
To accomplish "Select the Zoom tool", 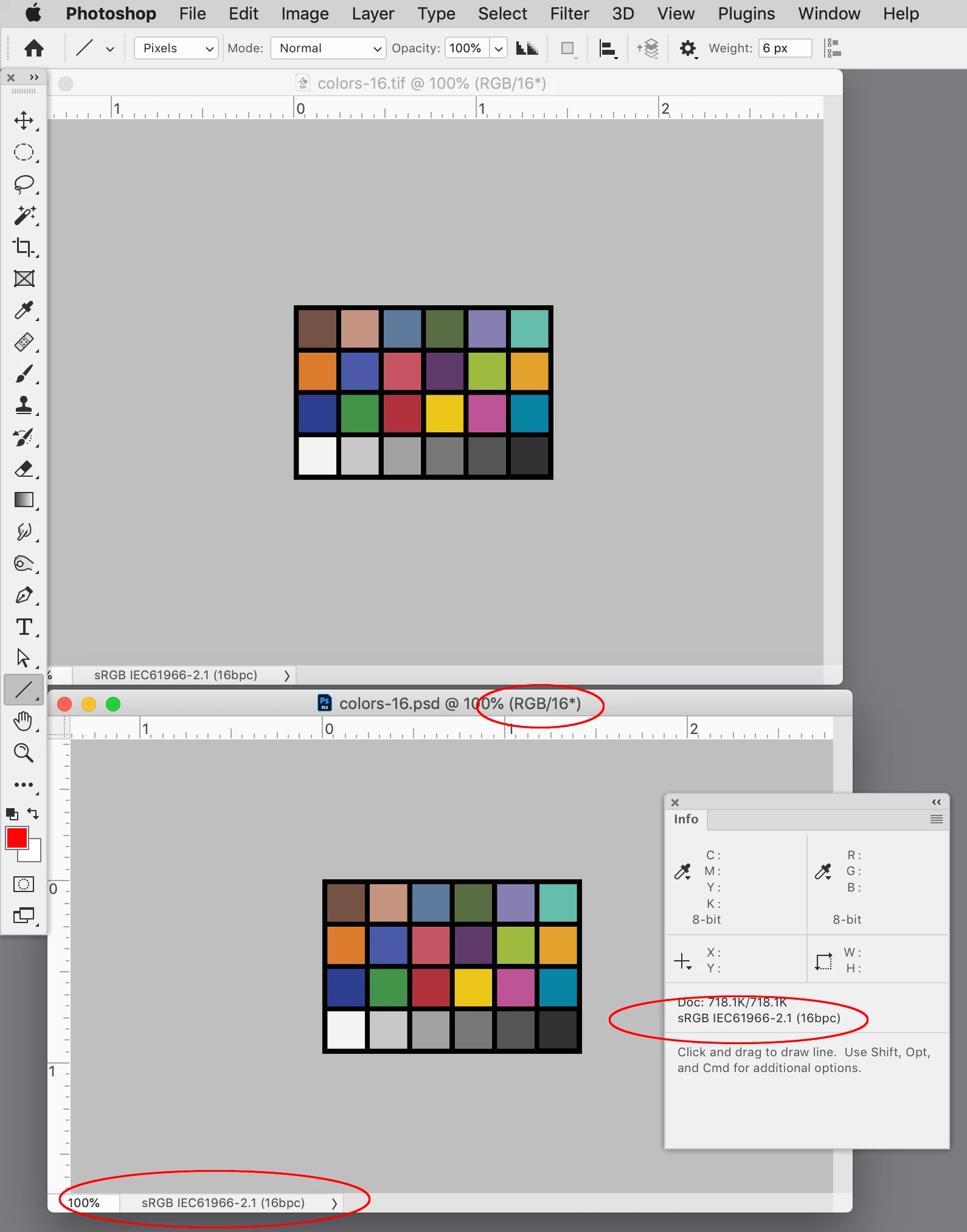I will pyautogui.click(x=24, y=753).
